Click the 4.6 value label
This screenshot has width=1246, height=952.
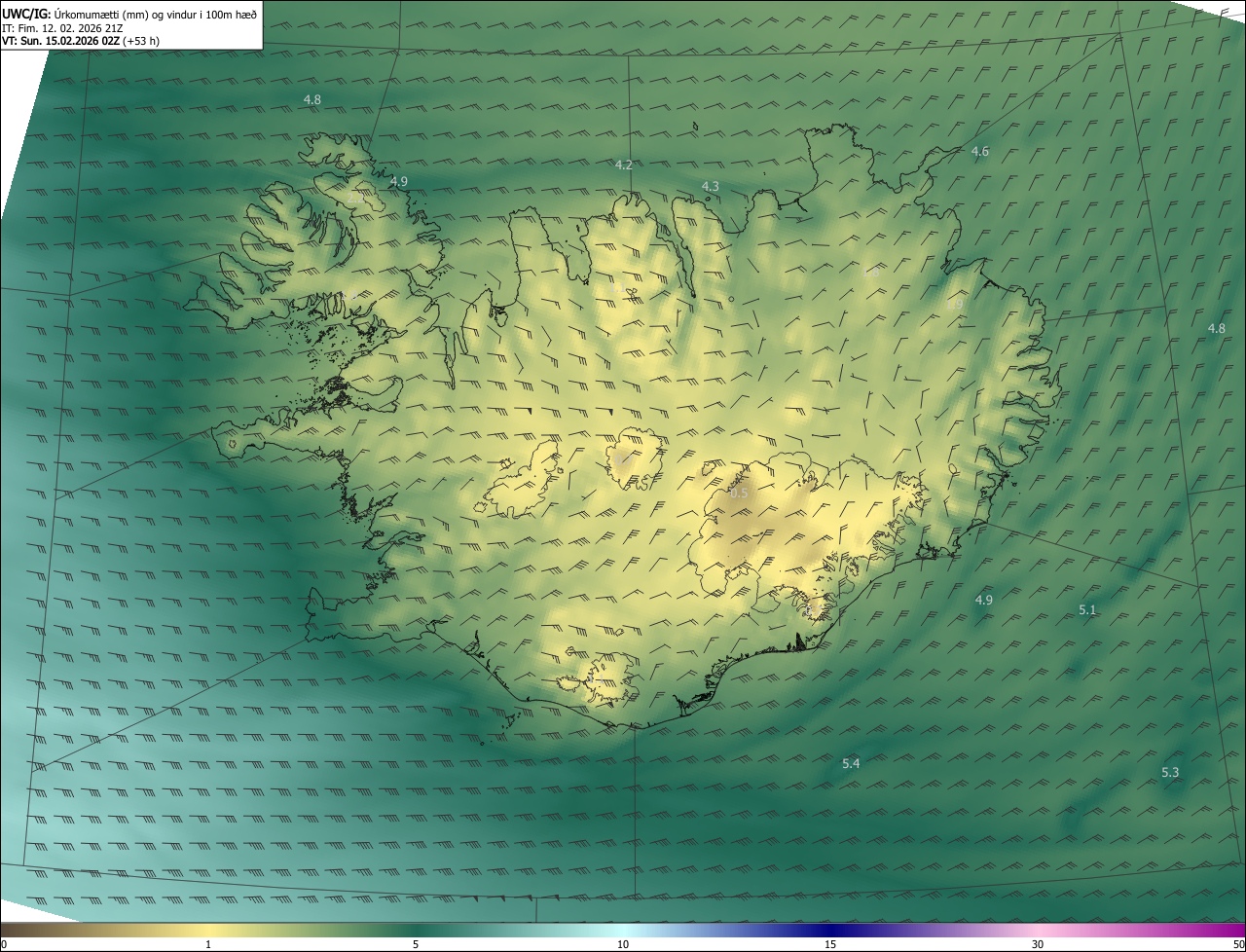[980, 151]
